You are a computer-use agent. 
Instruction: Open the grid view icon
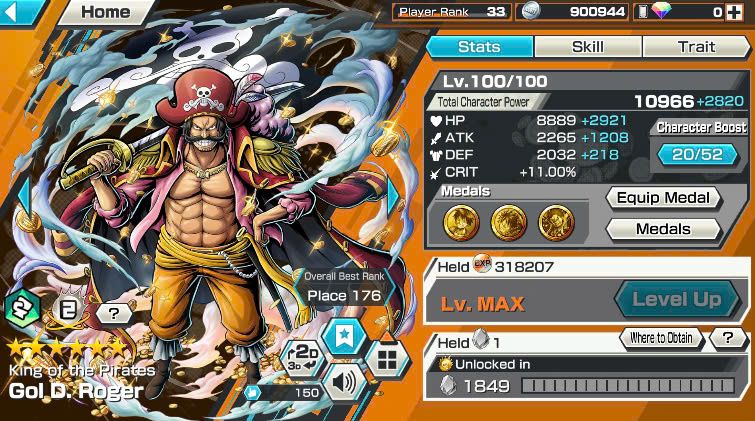pos(387,359)
